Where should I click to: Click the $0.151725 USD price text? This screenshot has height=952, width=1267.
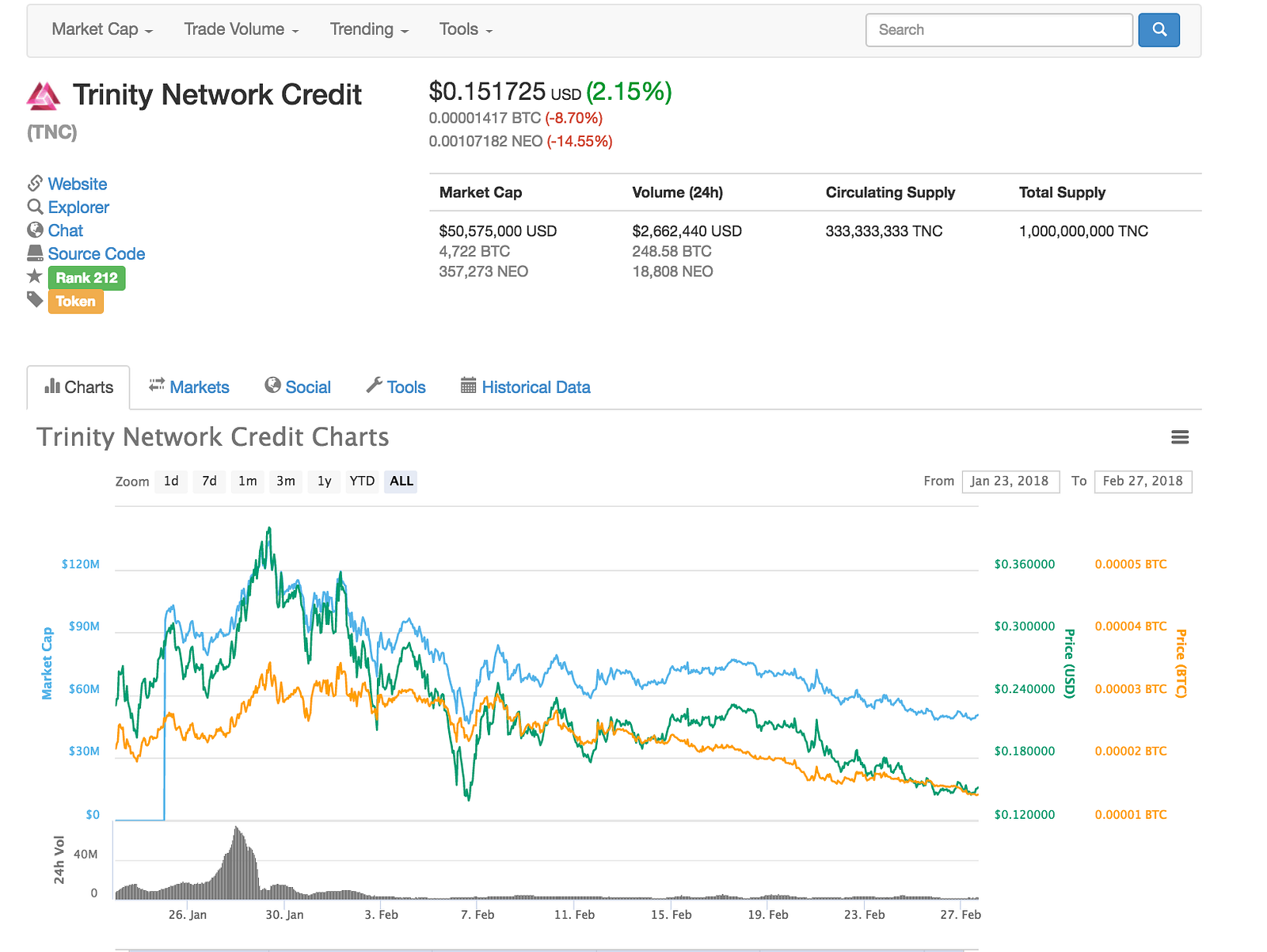[505, 92]
